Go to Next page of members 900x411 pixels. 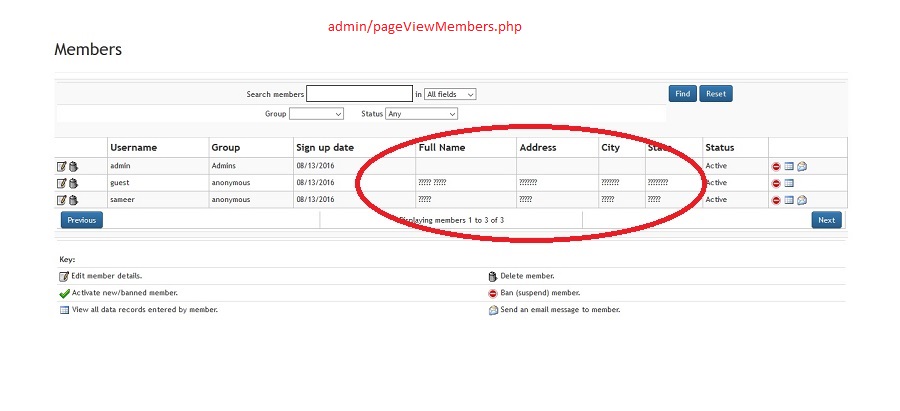(827, 220)
